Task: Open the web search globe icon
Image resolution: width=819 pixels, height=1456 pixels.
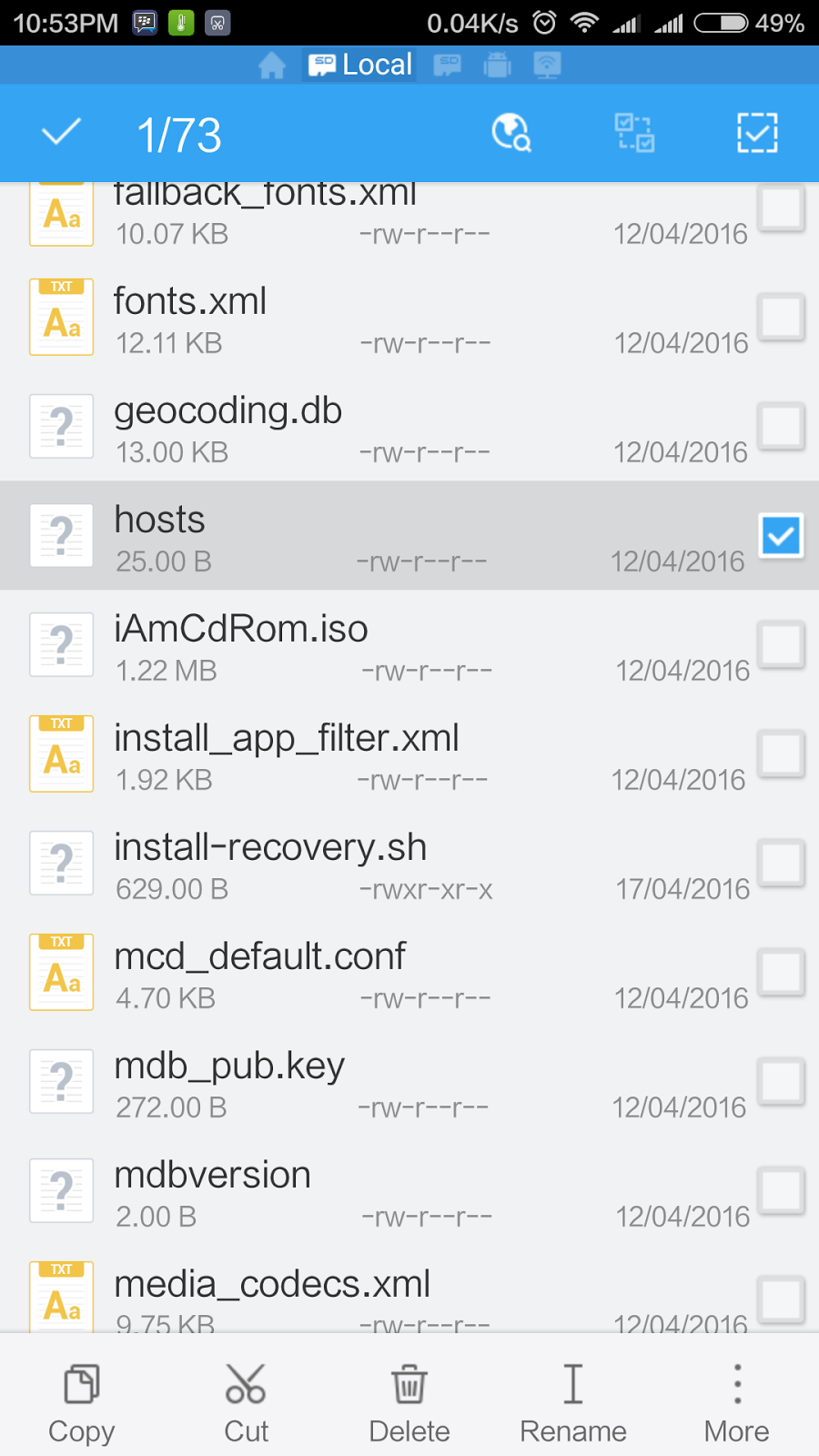Action: [511, 133]
